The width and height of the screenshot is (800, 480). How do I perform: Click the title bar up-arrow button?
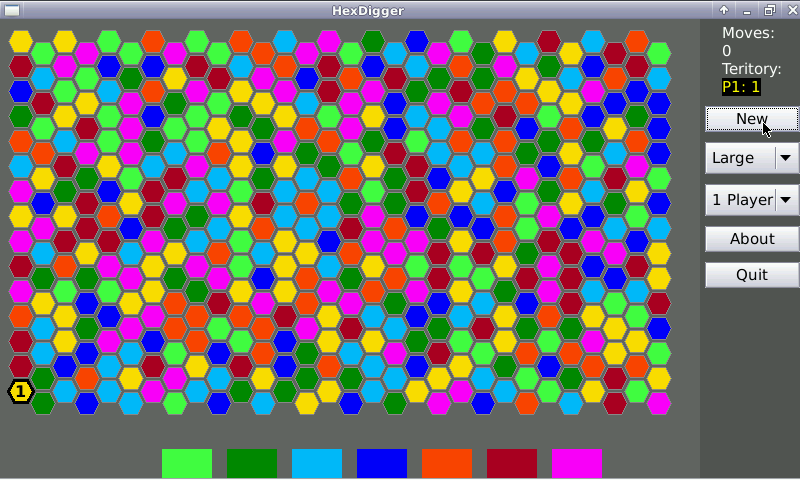(x=724, y=10)
